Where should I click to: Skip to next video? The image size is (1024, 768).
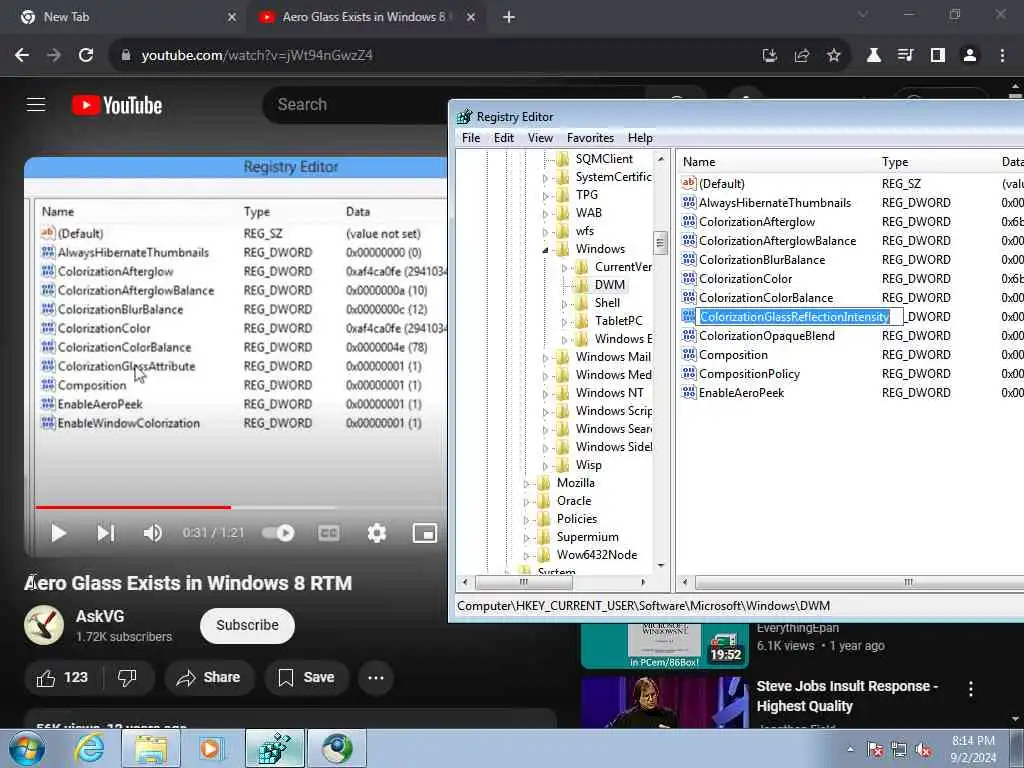pos(106,534)
